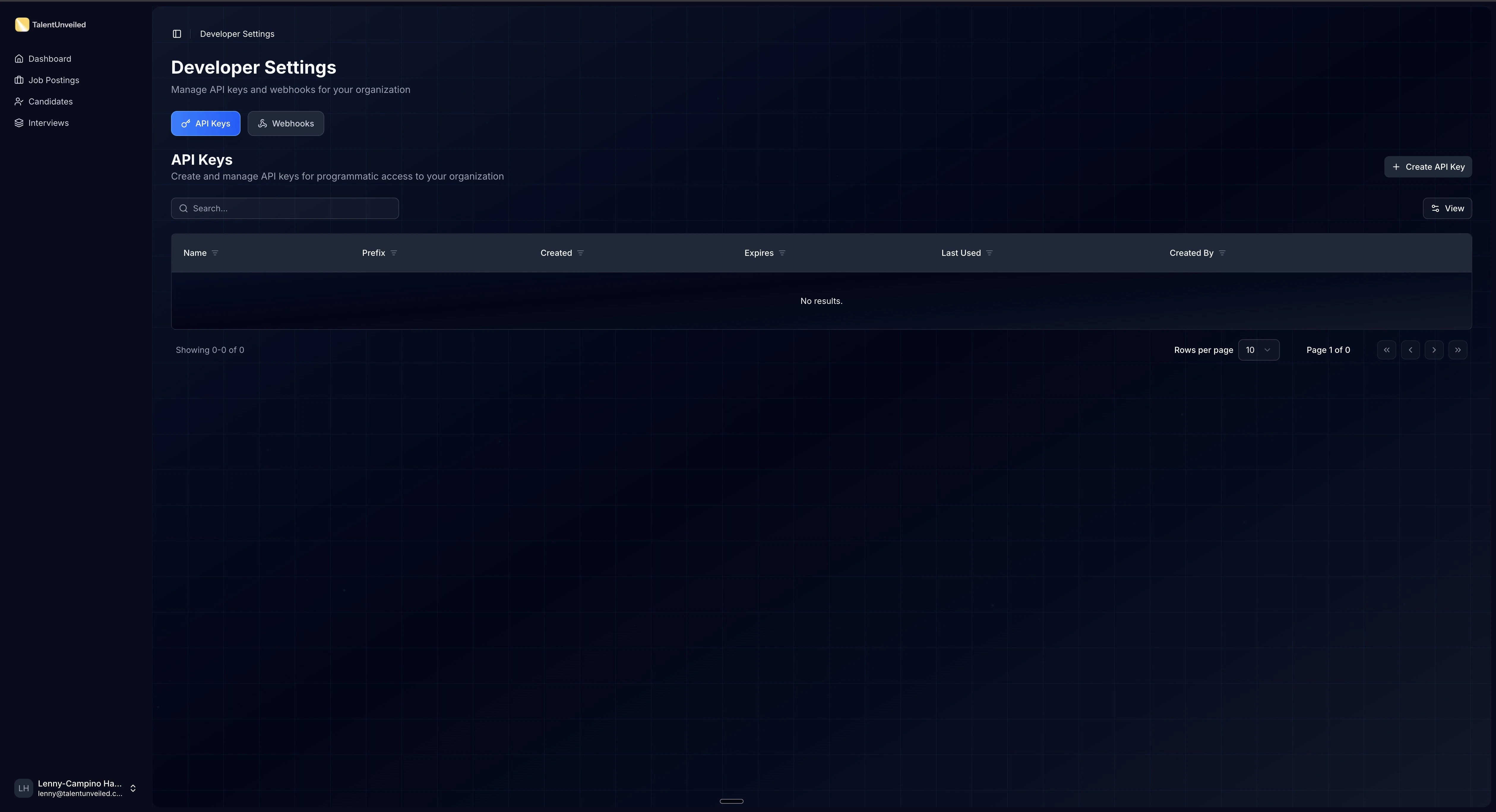Toggle the Name column filter
Image resolution: width=1496 pixels, height=812 pixels.
pos(215,253)
